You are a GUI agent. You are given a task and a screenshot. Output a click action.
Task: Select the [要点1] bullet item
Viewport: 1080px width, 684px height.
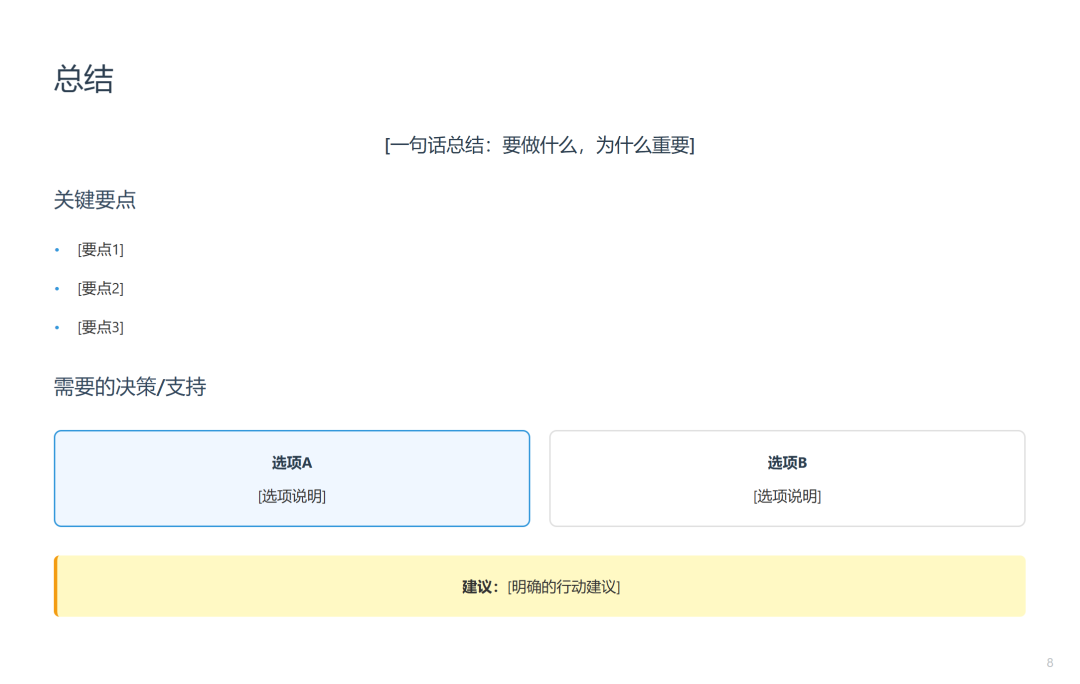pyautogui.click(x=101, y=249)
